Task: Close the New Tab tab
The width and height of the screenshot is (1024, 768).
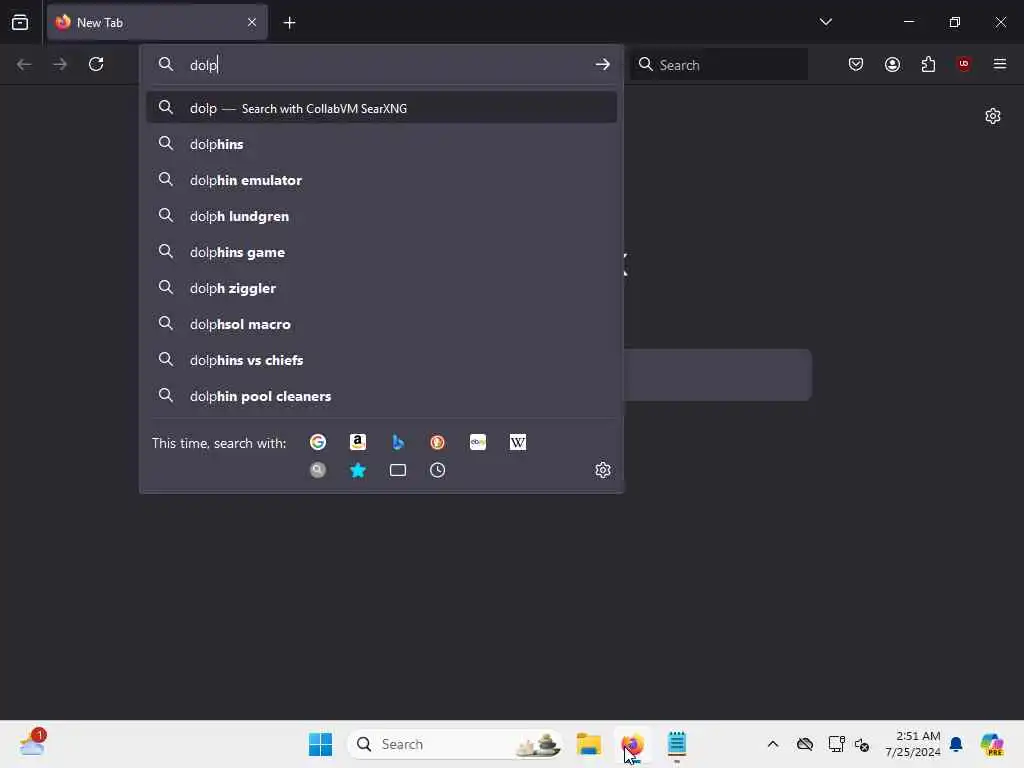Action: click(252, 22)
